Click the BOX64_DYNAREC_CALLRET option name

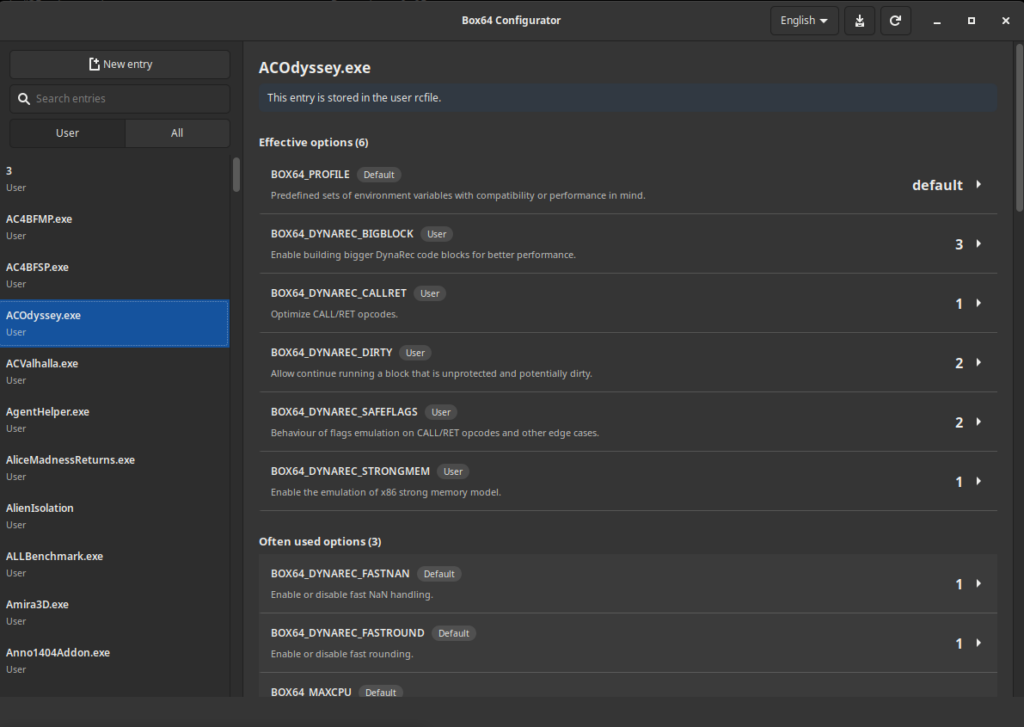point(338,293)
